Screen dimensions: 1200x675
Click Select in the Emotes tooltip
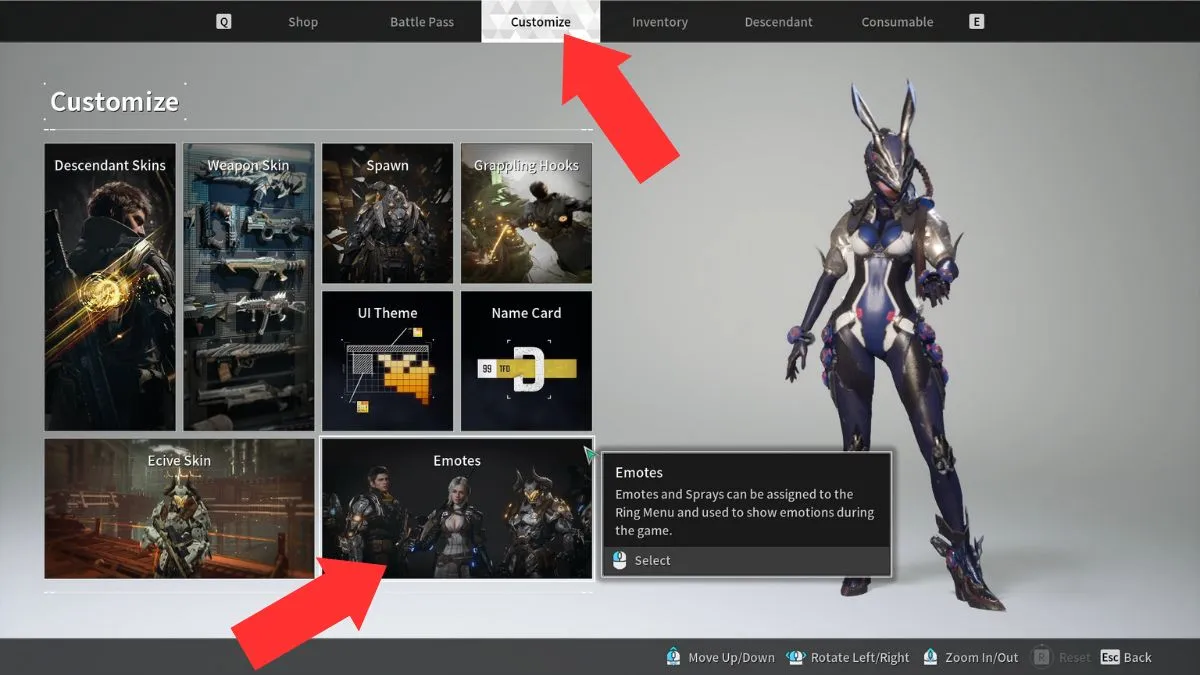click(x=652, y=561)
